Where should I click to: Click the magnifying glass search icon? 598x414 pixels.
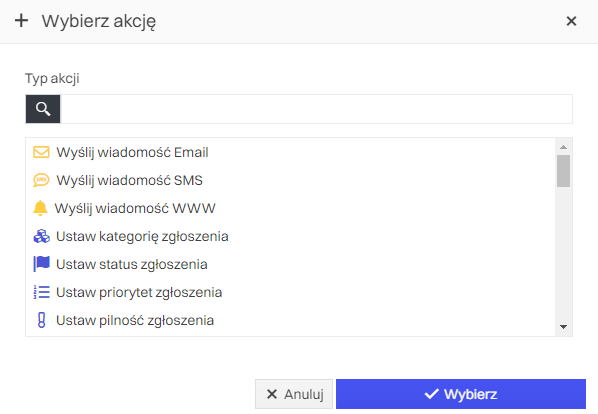[43, 109]
